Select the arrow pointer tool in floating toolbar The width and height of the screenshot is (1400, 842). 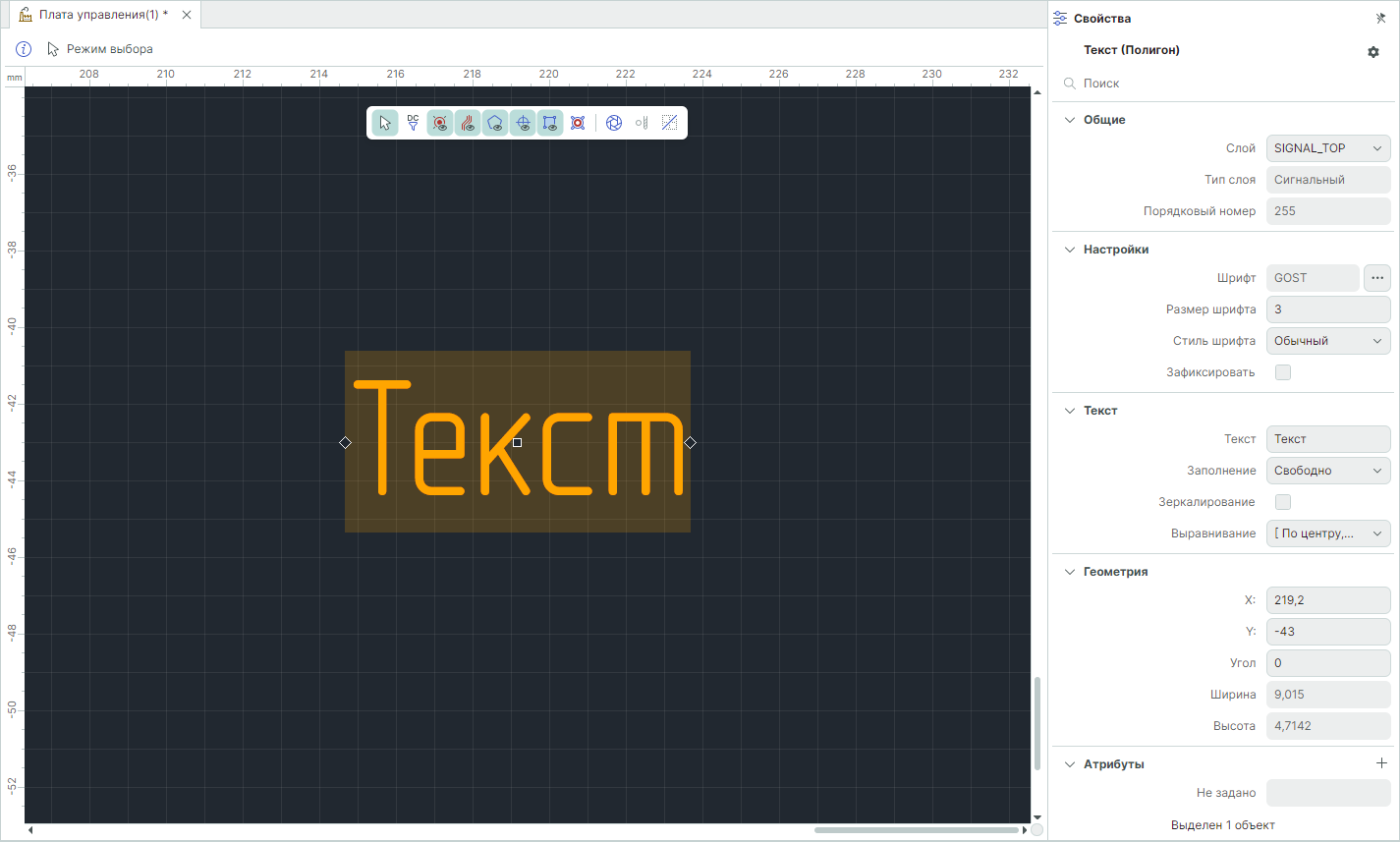click(385, 123)
